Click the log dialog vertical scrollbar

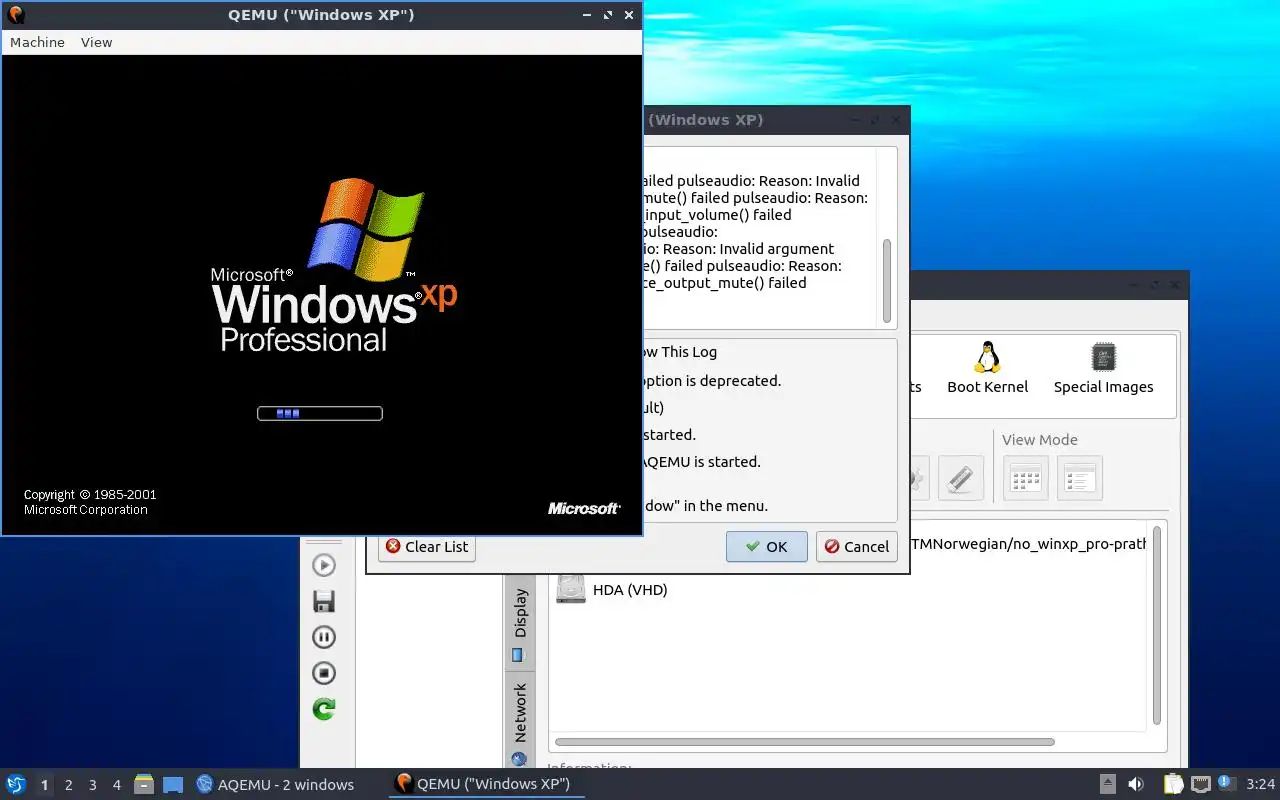[886, 280]
